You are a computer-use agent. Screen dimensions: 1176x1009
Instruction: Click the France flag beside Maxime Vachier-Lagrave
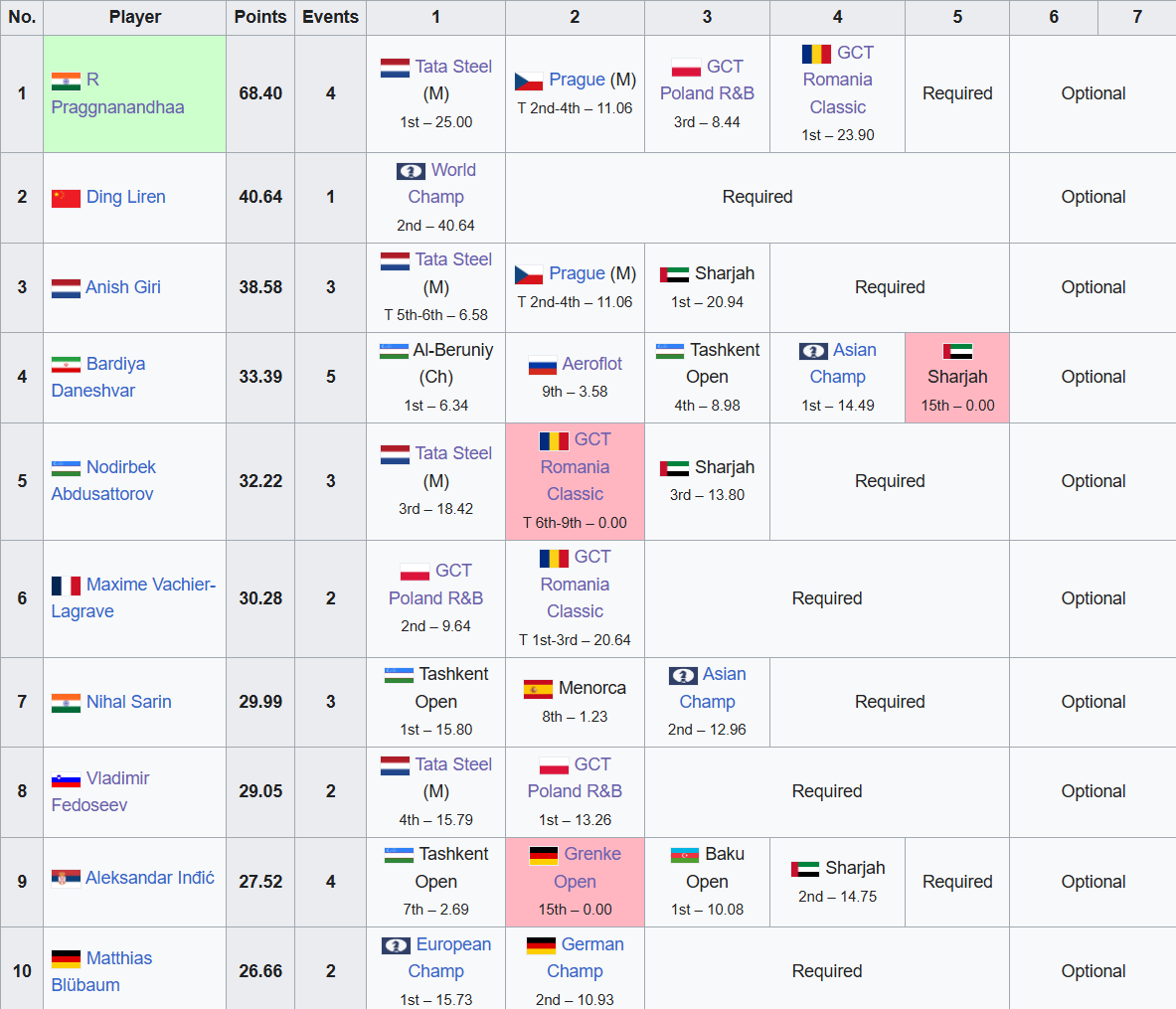tap(66, 586)
